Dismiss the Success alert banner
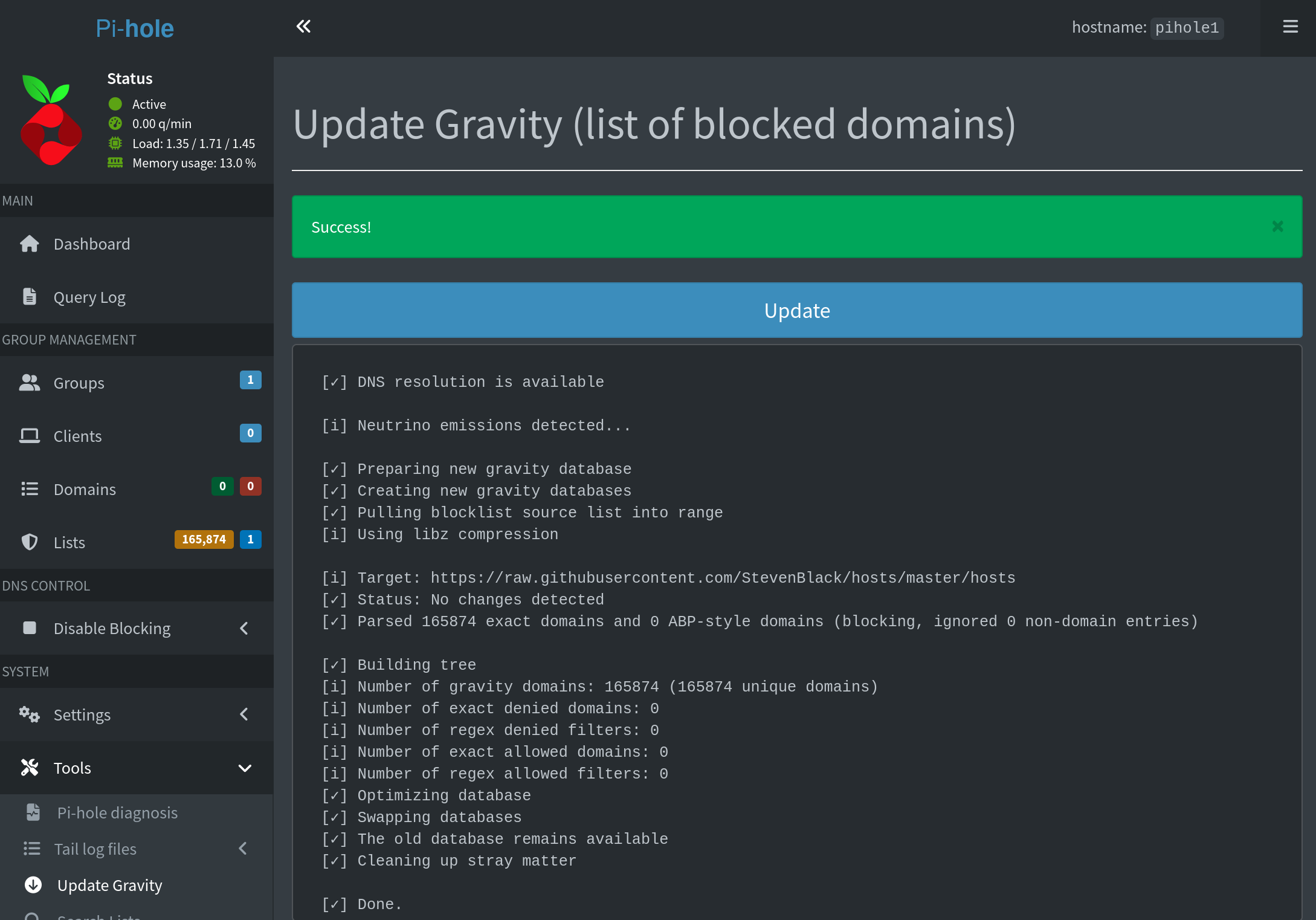This screenshot has width=1316, height=920. 1277,227
